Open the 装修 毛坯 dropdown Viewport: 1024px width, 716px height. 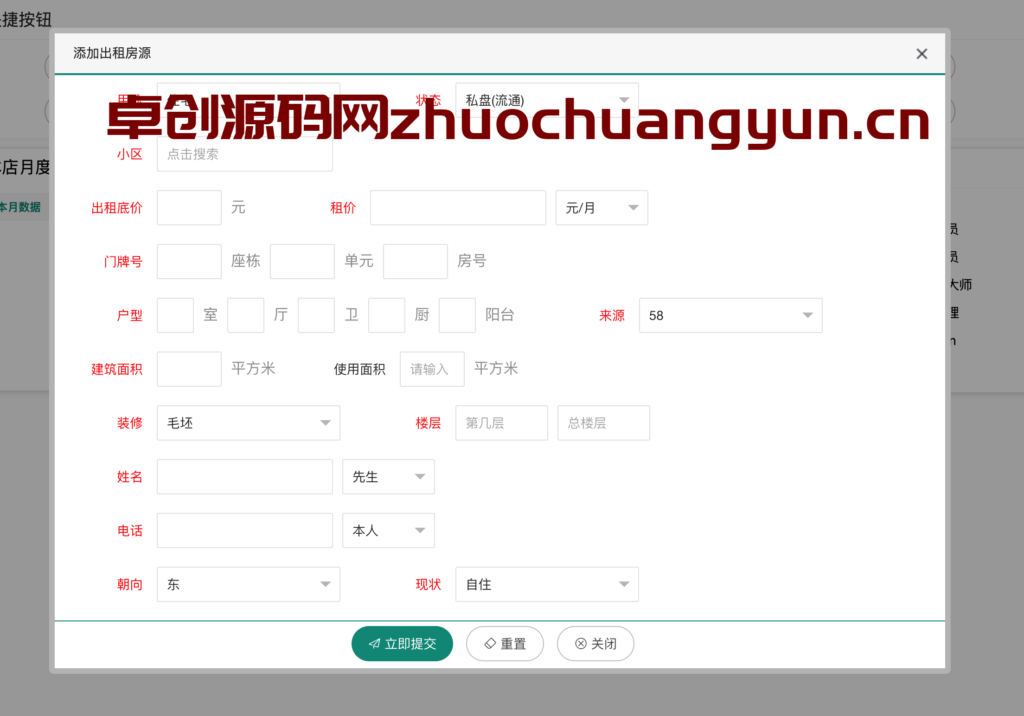click(248, 423)
